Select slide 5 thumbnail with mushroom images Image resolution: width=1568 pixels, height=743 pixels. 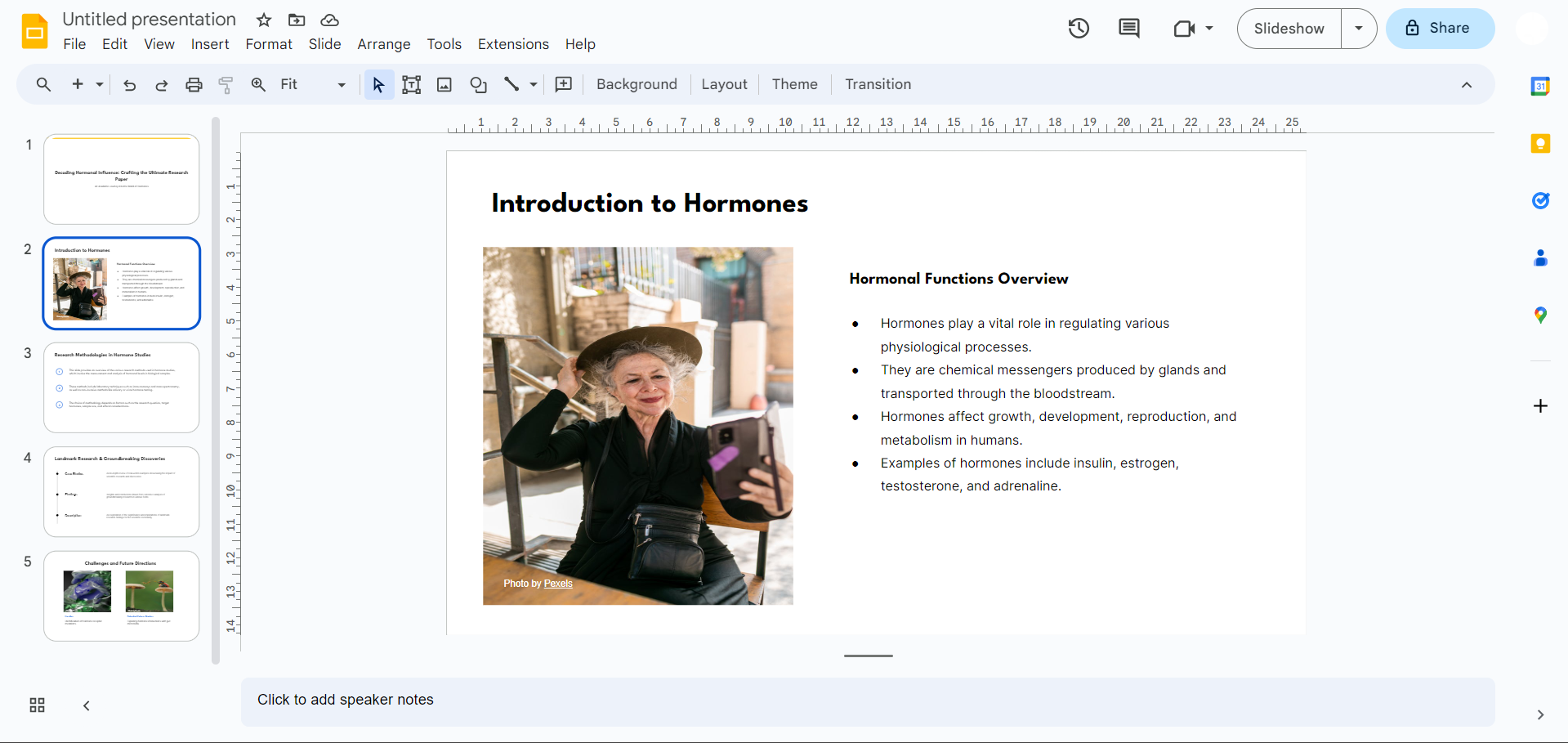[122, 596]
